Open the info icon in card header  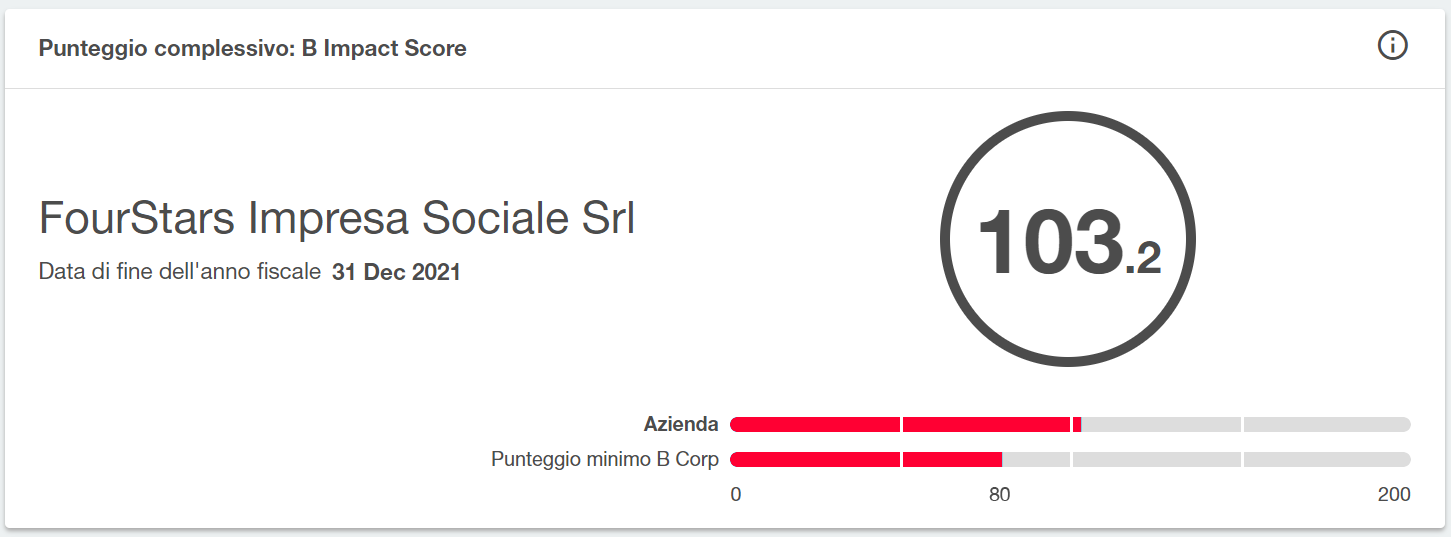pos(1393,46)
